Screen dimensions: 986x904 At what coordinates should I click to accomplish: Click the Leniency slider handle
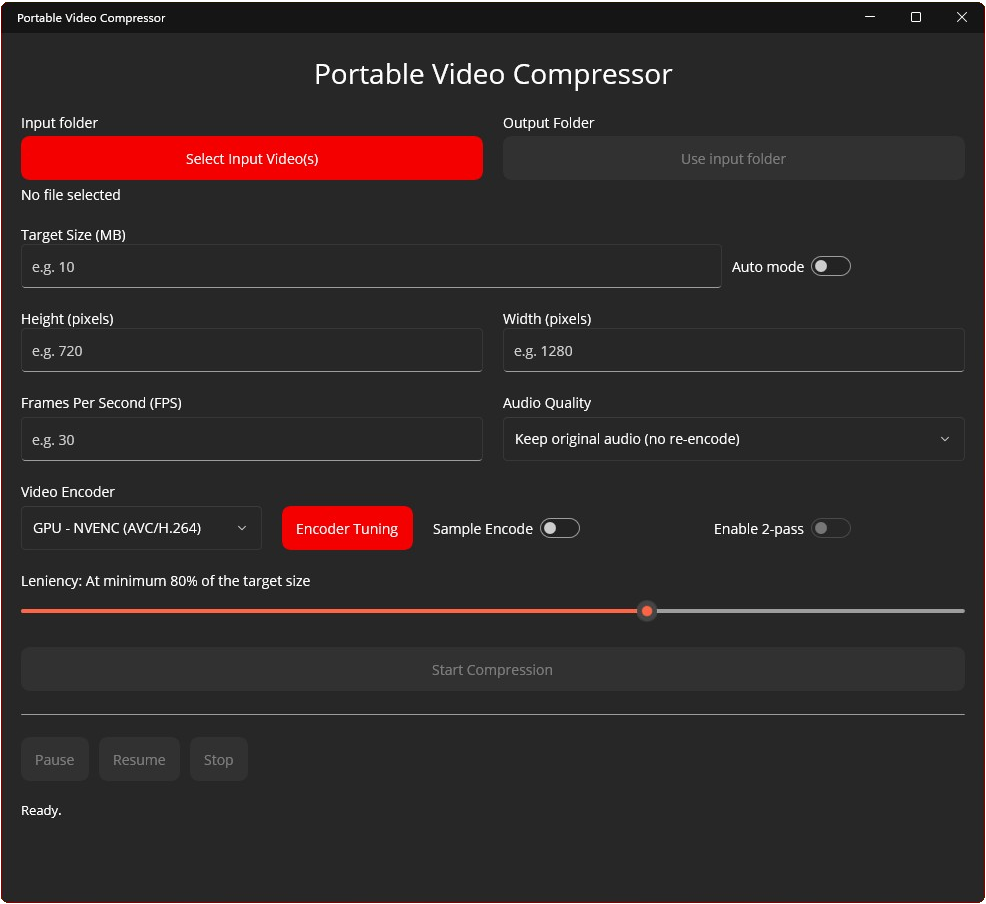click(x=647, y=610)
